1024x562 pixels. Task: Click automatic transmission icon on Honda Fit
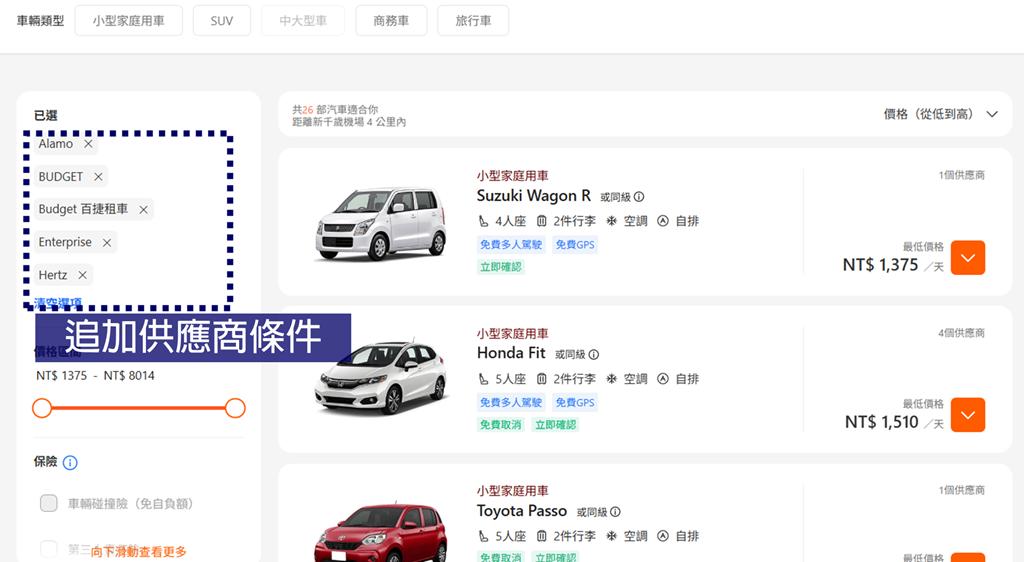663,379
